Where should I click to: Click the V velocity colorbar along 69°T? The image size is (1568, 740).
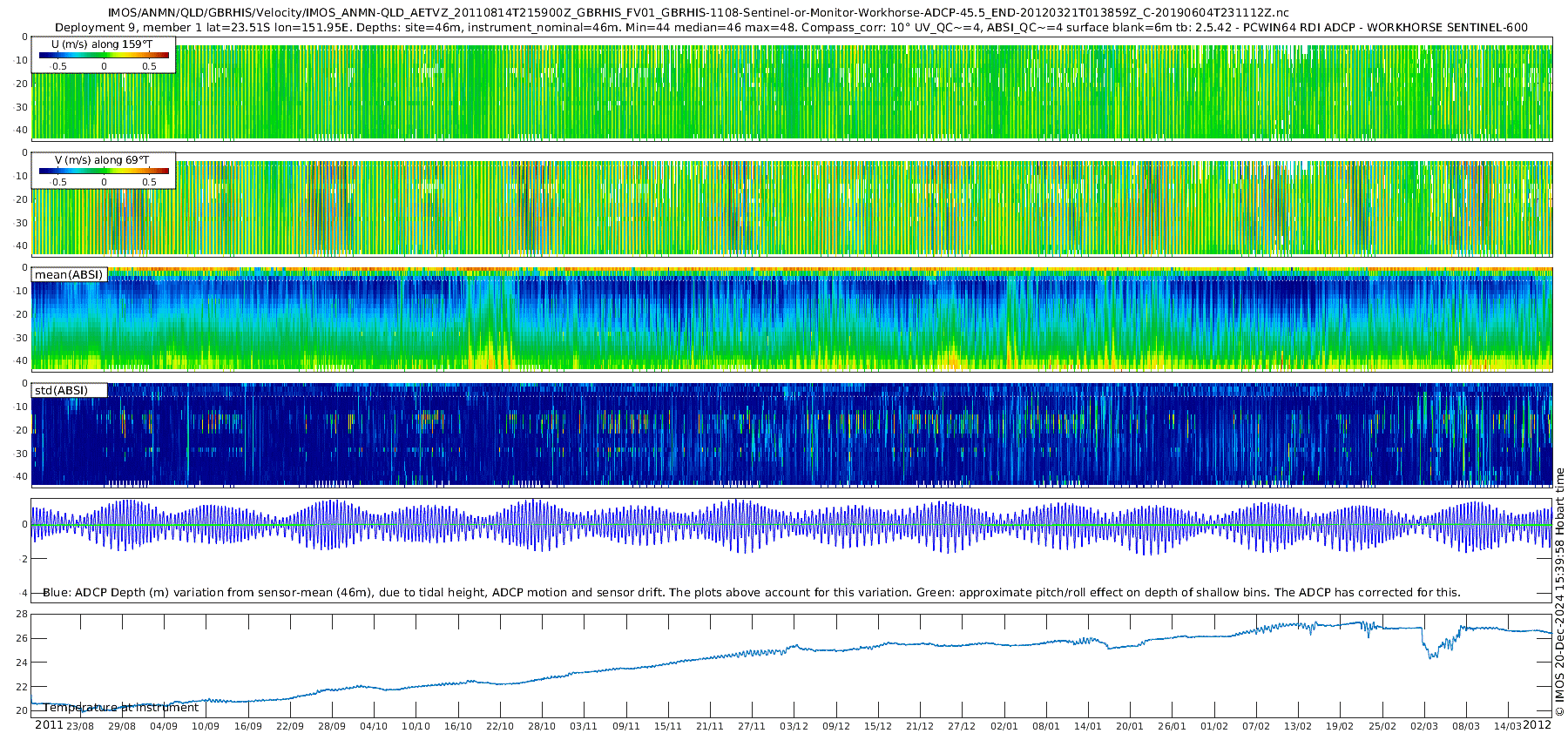[x=104, y=172]
